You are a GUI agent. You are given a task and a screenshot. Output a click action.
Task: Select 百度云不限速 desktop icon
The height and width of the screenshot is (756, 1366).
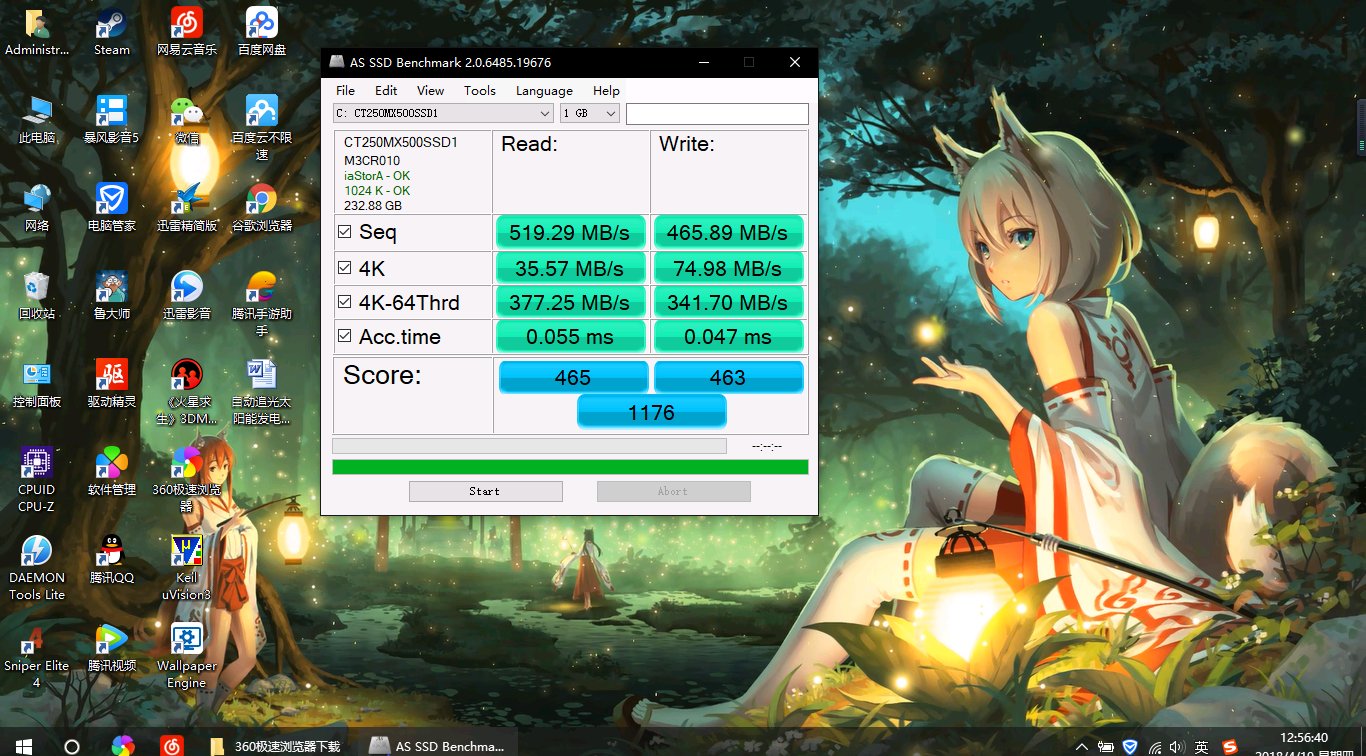coord(262,127)
